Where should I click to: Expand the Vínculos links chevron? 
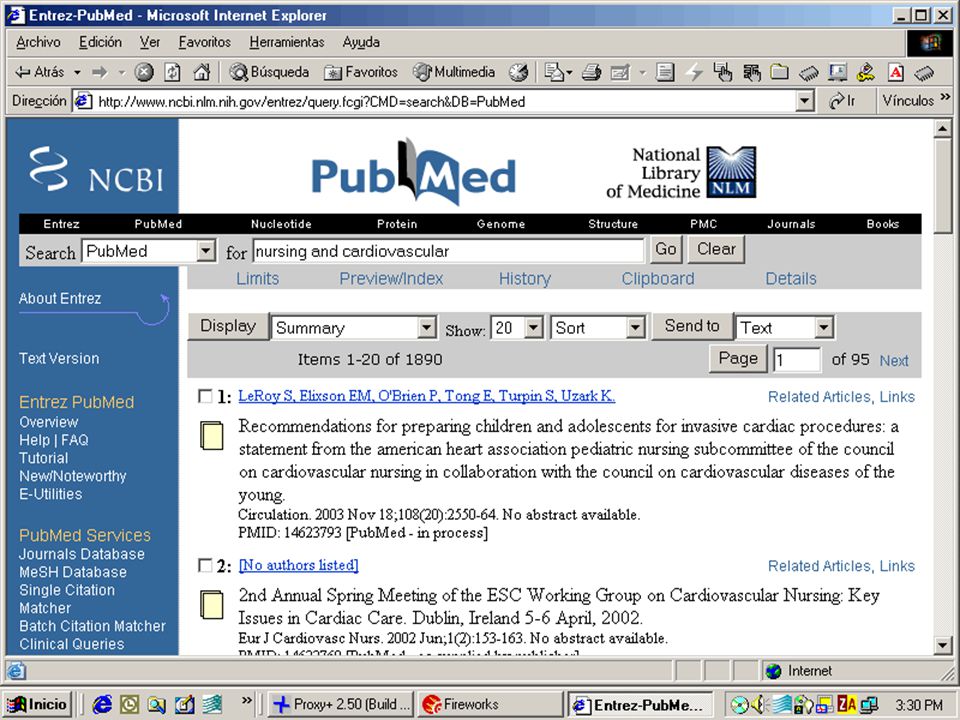coord(945,97)
